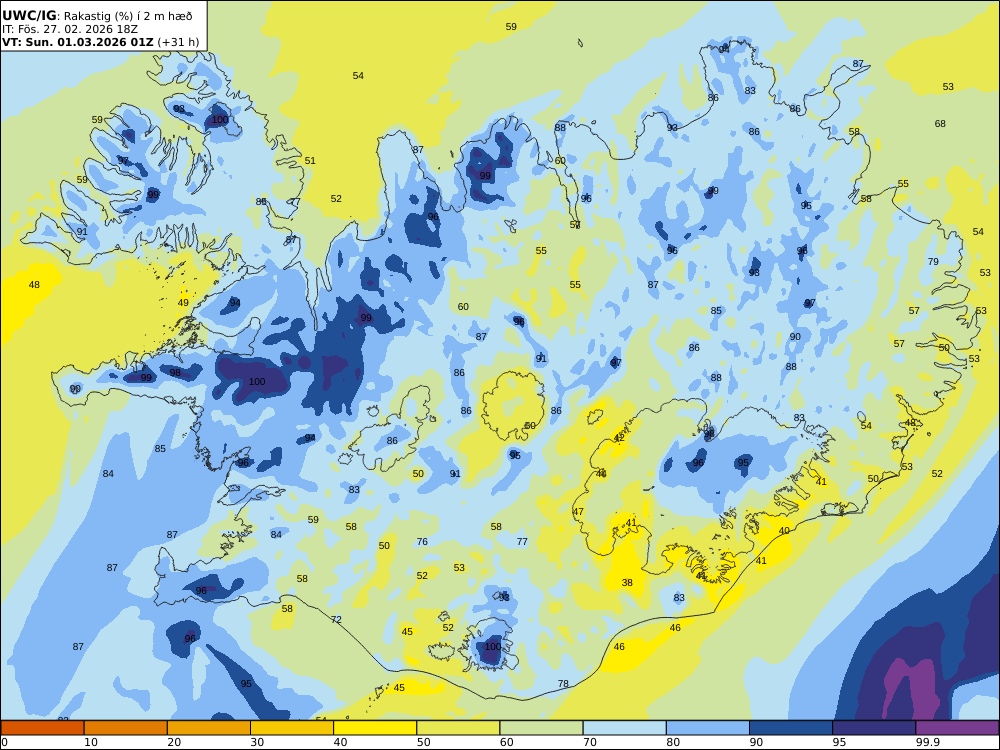
Task: Click the legend tick label 20
Action: [x=174, y=742]
